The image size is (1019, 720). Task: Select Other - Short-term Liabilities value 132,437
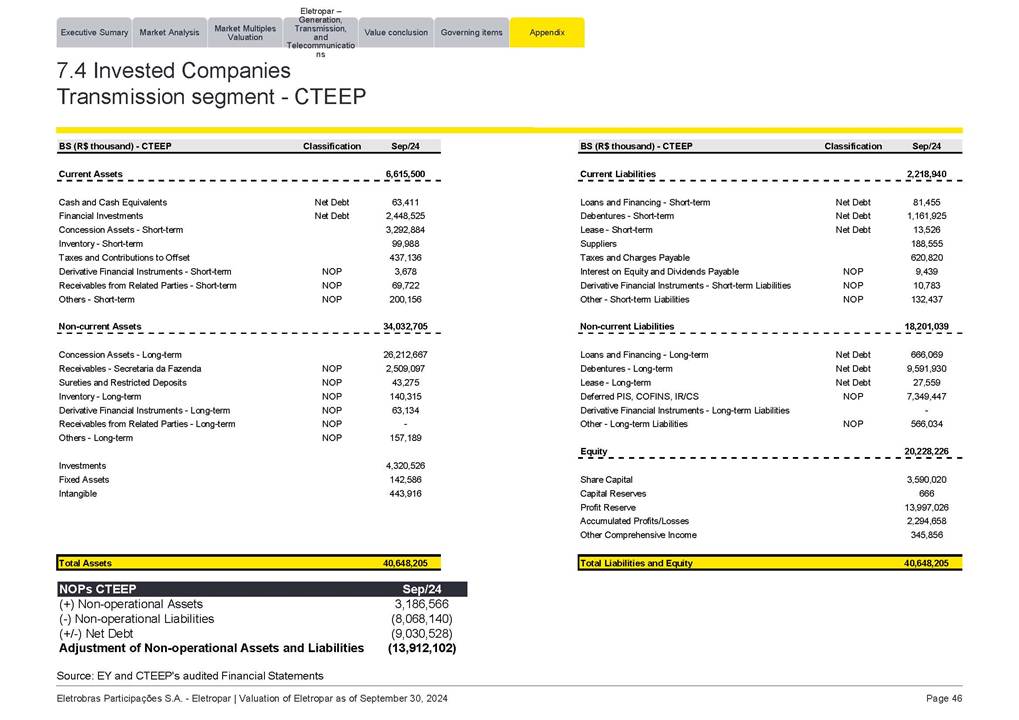(926, 300)
